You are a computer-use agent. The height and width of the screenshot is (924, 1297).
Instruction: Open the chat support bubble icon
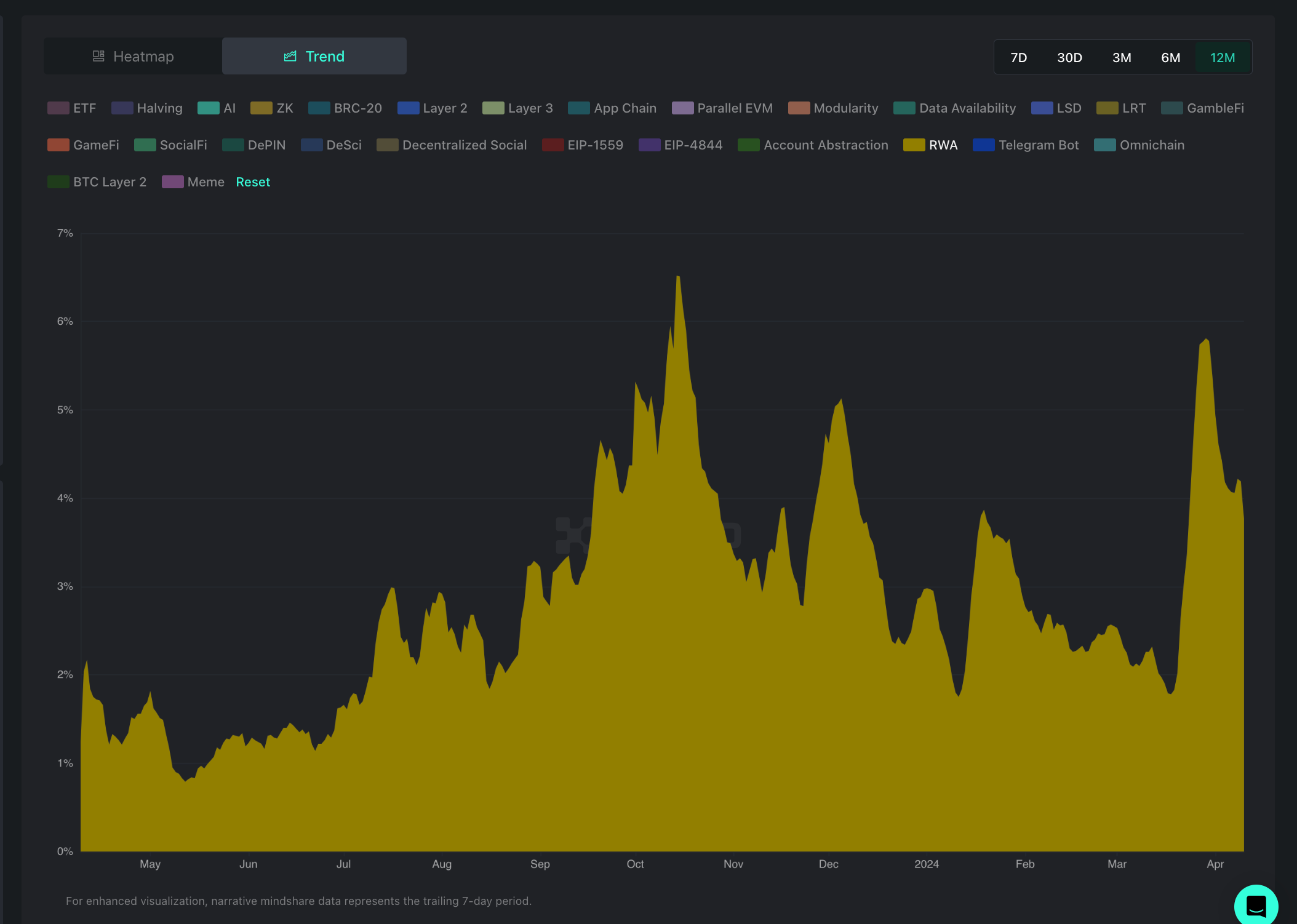tap(1255, 906)
